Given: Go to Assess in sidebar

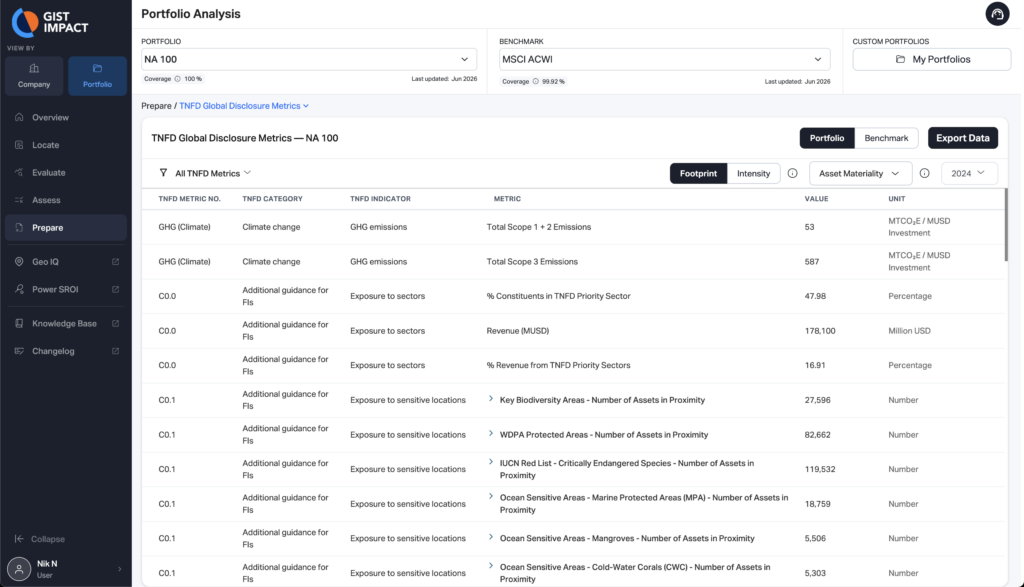Looking at the screenshot, I should coord(65,200).
